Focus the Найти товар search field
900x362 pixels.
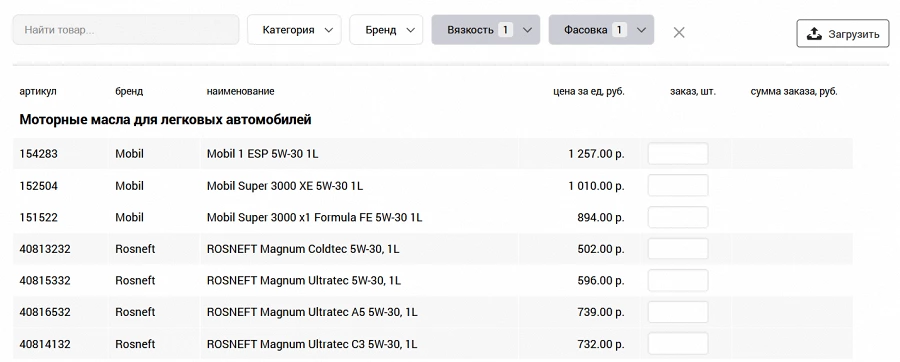(x=126, y=30)
